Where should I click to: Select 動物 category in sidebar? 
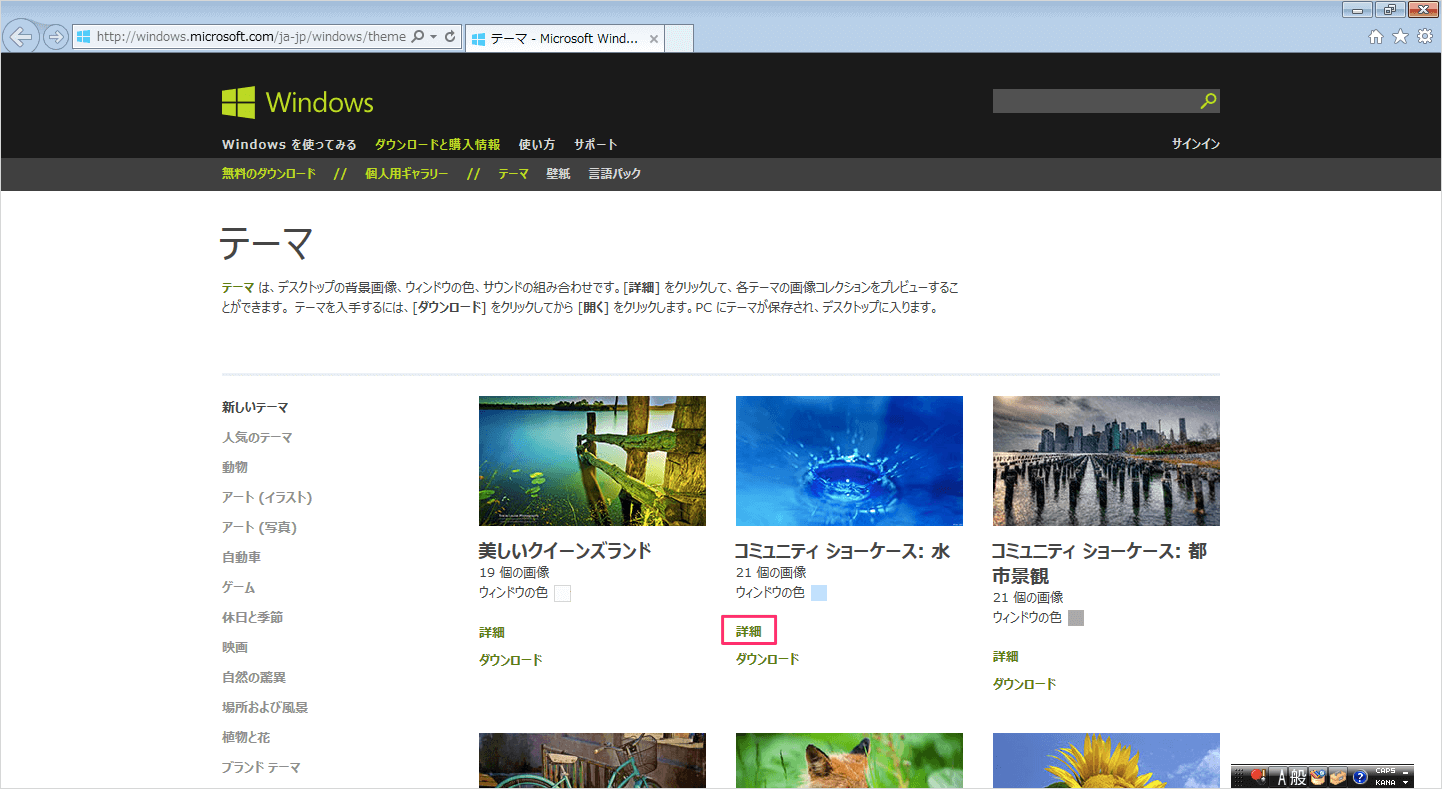click(235, 468)
